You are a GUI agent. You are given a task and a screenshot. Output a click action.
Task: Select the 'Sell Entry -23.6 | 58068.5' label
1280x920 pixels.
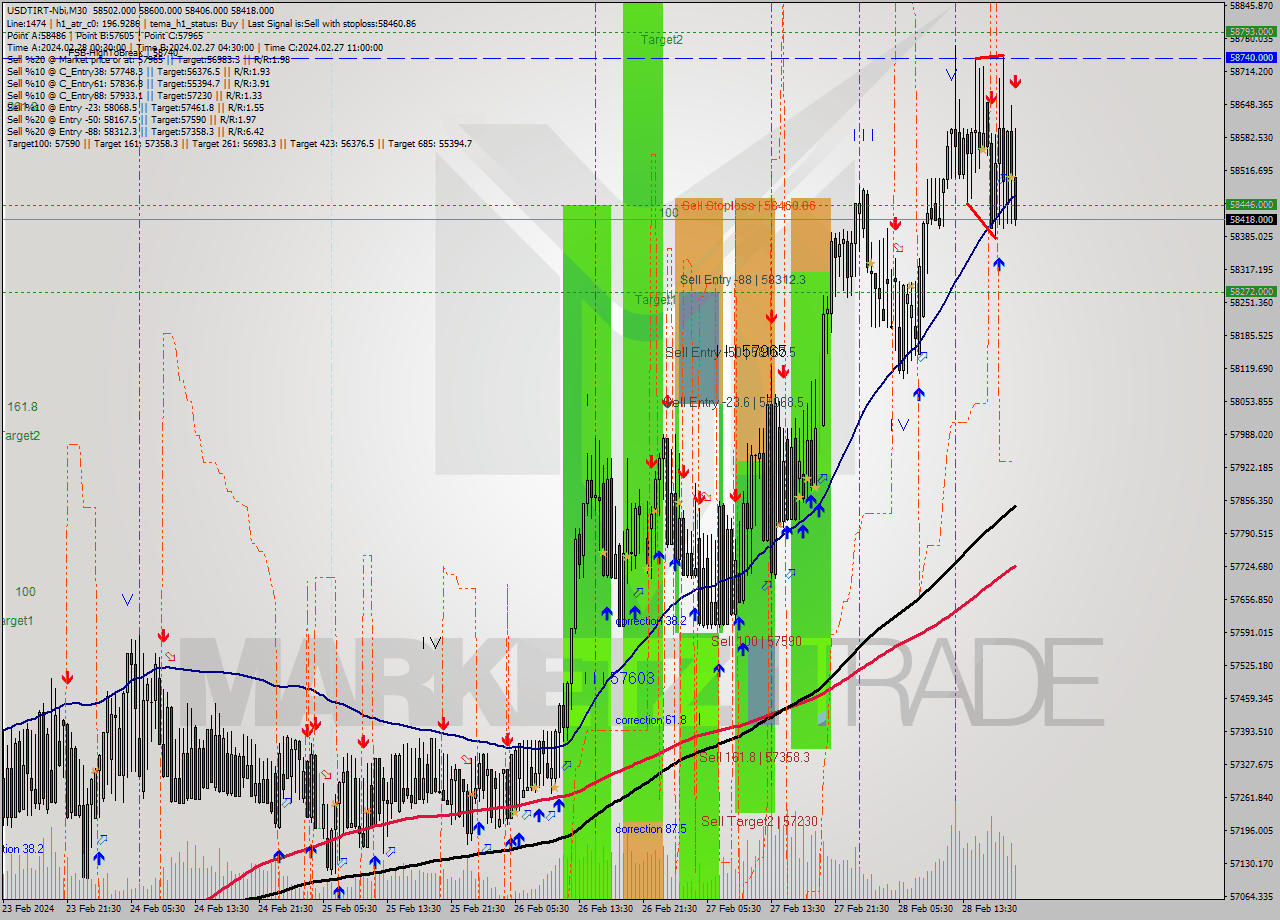pyautogui.click(x=734, y=402)
